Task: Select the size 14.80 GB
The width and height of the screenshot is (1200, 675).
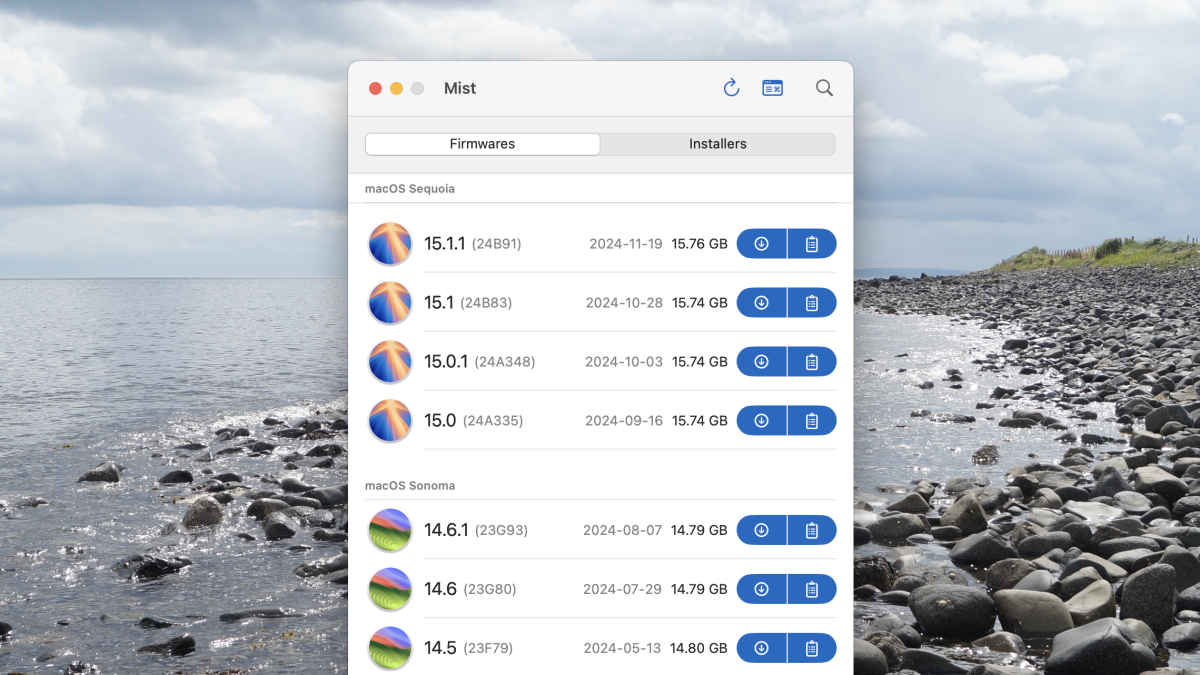Action: click(700, 648)
